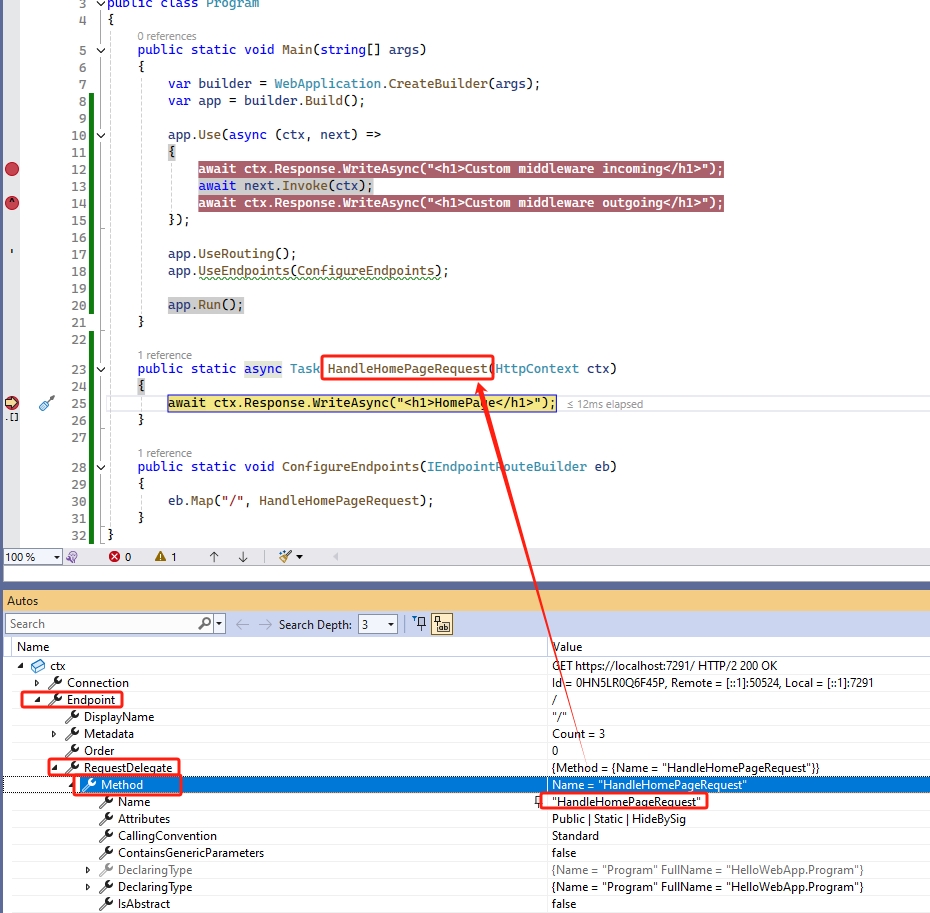Image resolution: width=930 pixels, height=913 pixels.
Task: Click the warning count indicator showing 1
Action: [x=165, y=557]
